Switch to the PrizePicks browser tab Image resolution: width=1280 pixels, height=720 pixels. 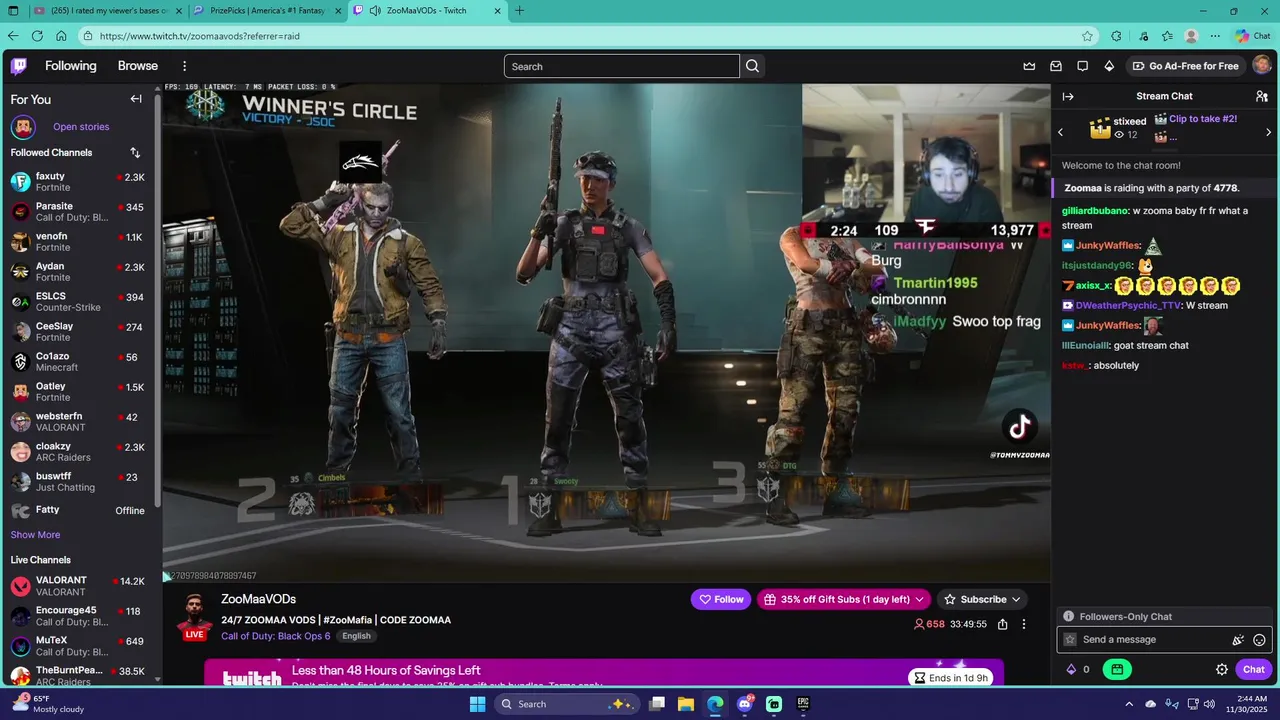click(x=268, y=11)
